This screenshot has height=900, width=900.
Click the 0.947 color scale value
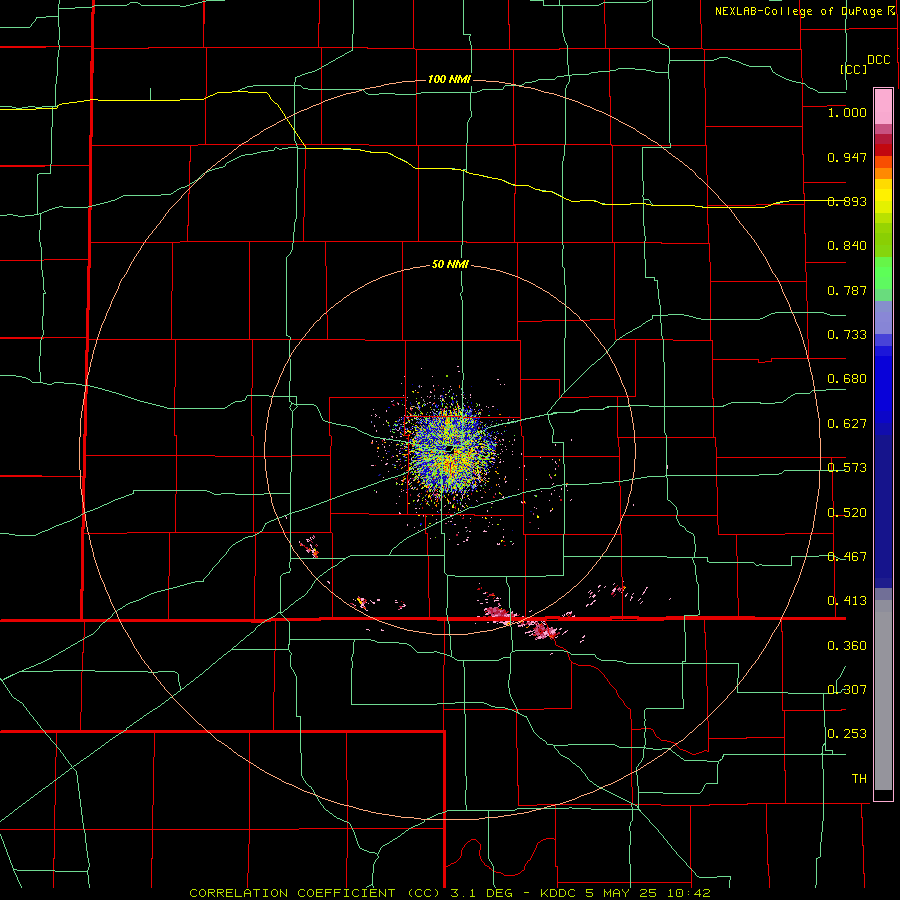847,157
